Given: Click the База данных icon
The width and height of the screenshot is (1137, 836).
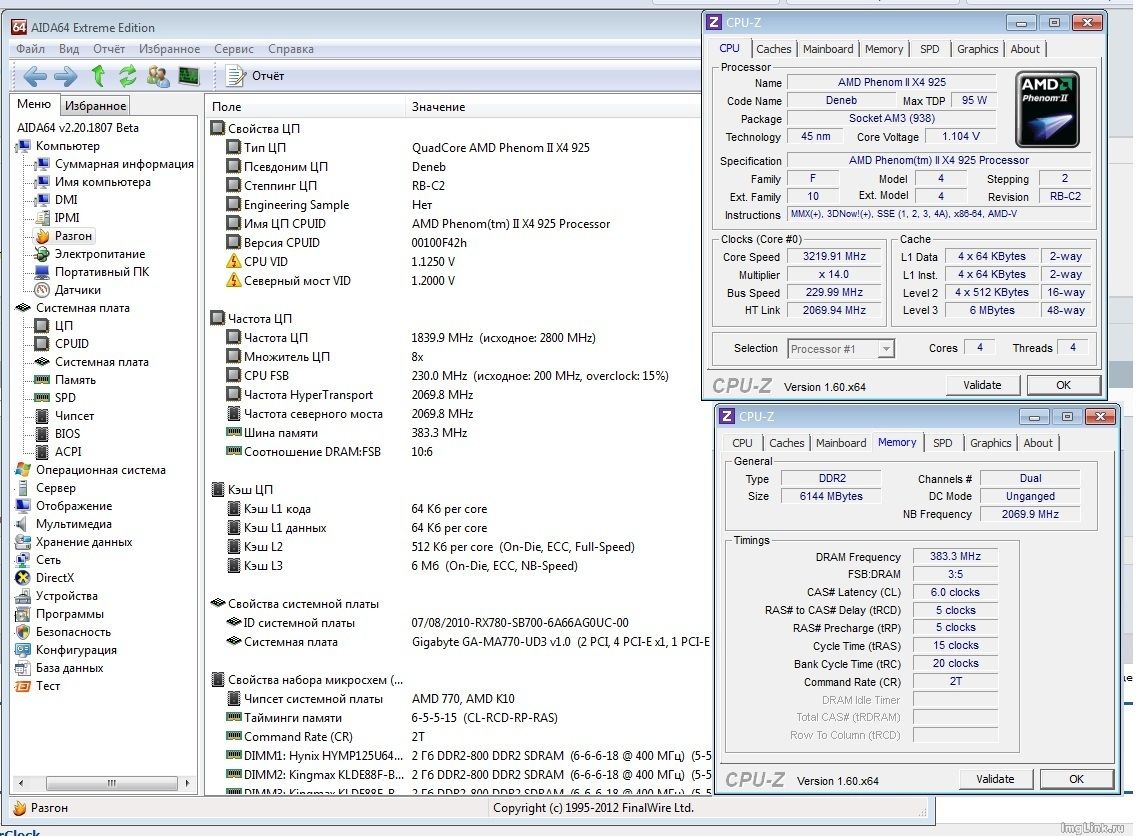Looking at the screenshot, I should pos(22,668).
